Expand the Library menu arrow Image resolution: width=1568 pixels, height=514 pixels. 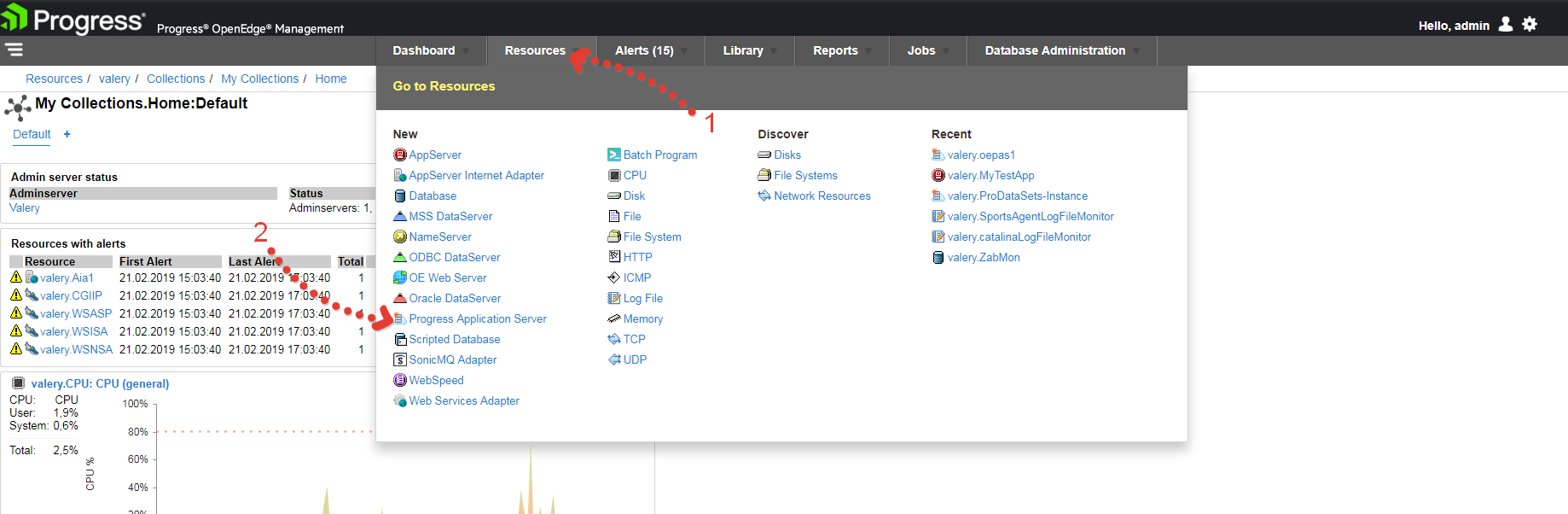[x=774, y=51]
